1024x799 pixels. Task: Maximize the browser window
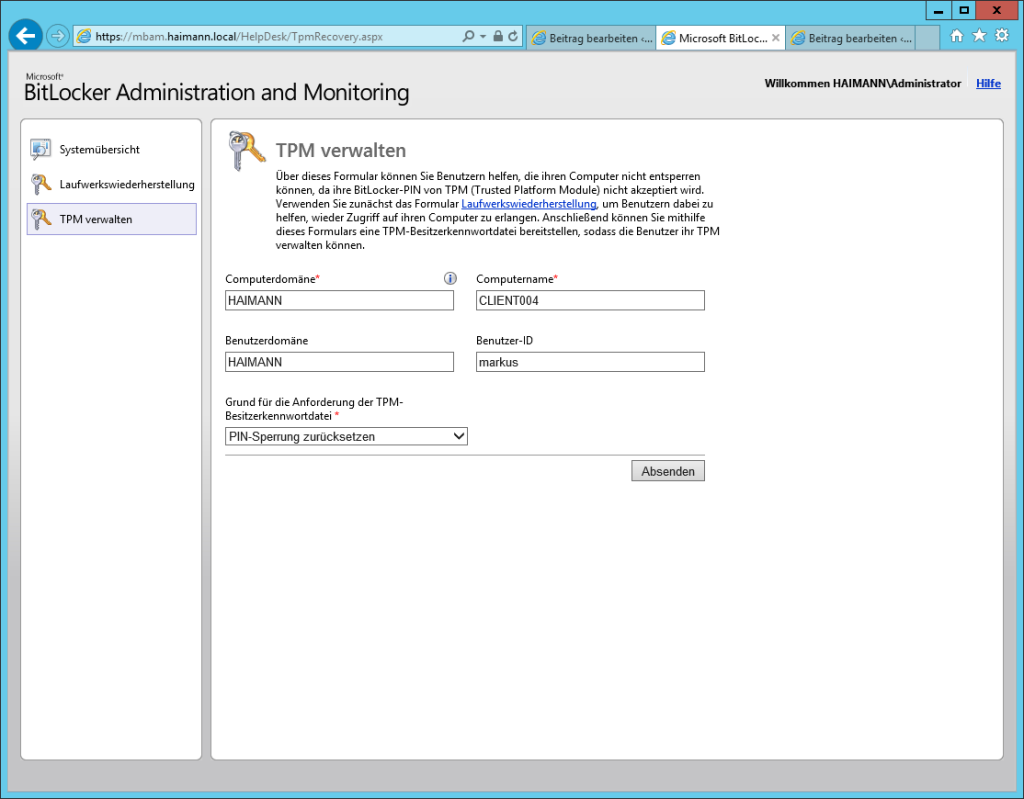pyautogui.click(x=963, y=10)
